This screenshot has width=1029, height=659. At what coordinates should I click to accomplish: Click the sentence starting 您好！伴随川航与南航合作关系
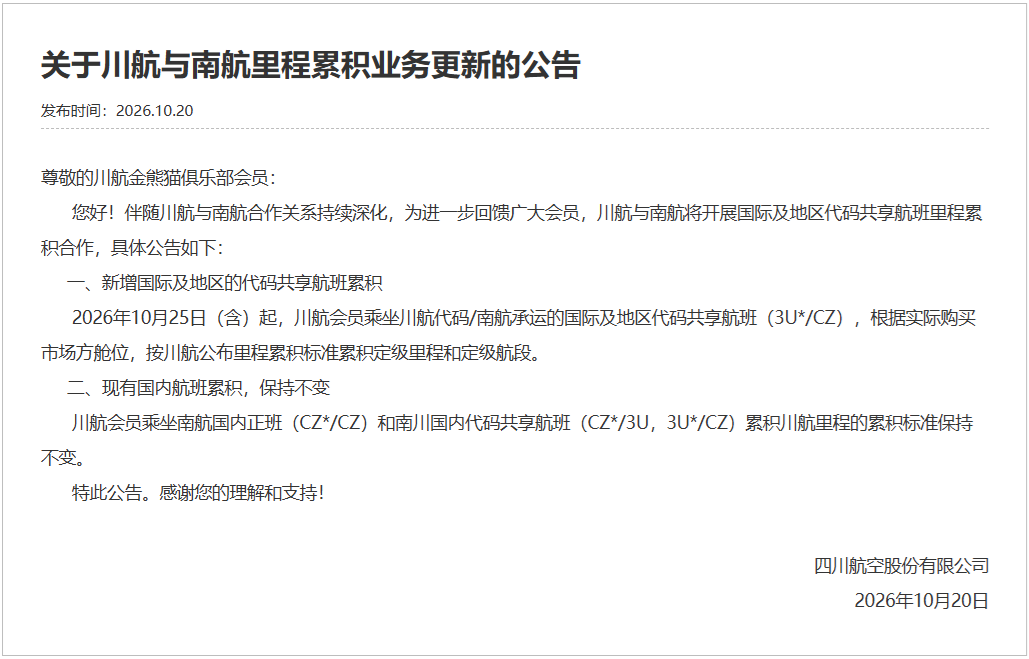(527, 213)
